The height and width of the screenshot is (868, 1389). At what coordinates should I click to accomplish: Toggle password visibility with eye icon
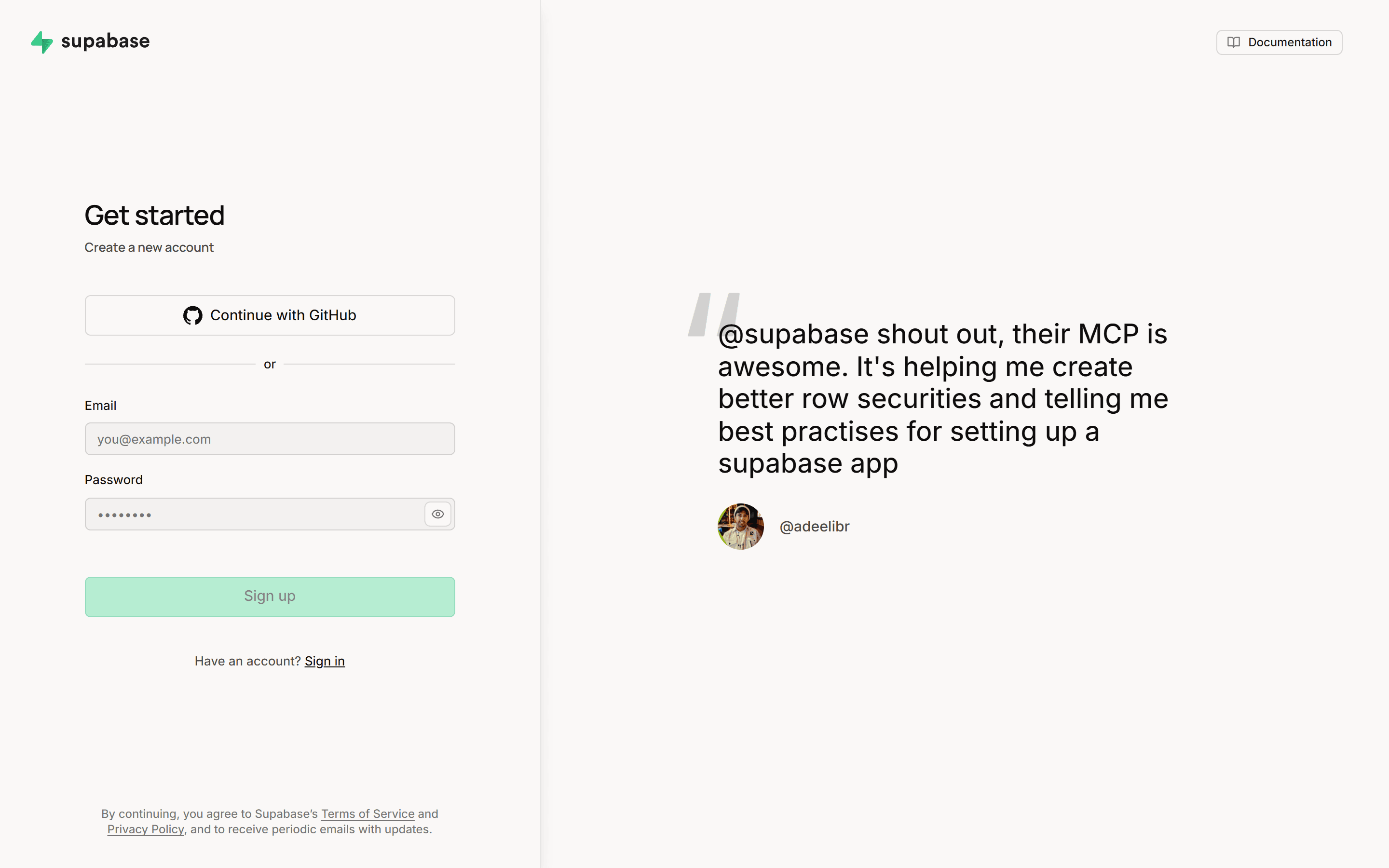point(437,514)
